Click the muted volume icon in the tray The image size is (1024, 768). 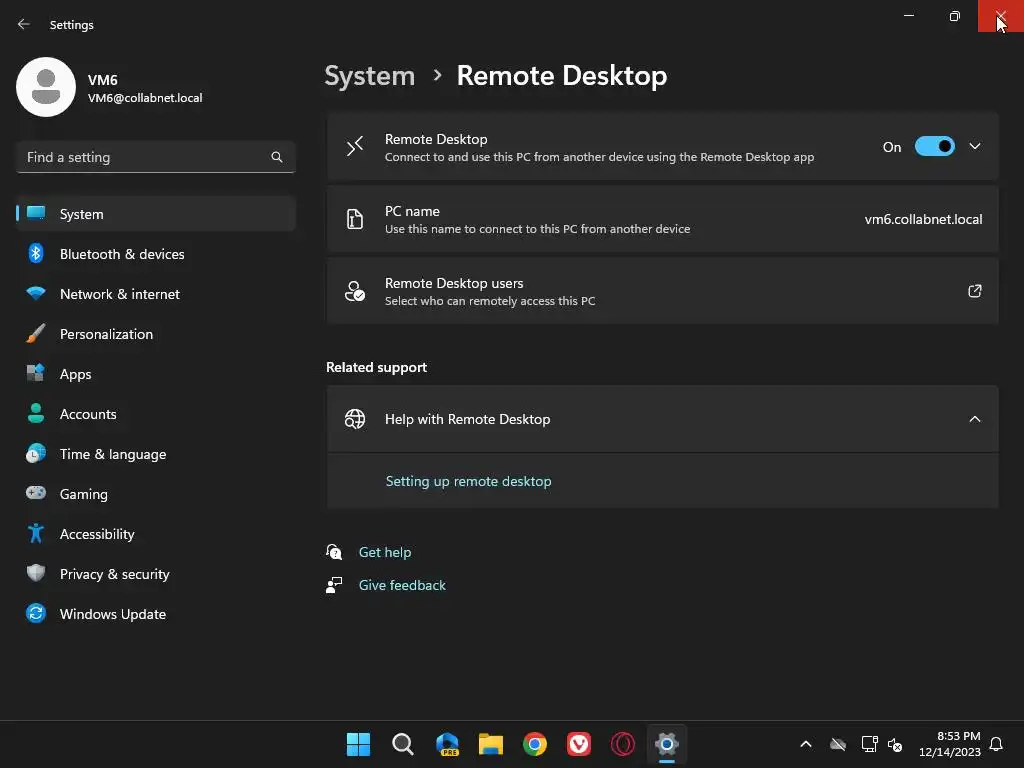(x=895, y=744)
